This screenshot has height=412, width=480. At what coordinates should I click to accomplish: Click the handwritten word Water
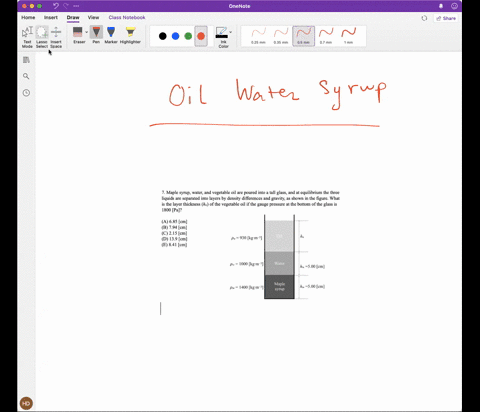click(267, 90)
